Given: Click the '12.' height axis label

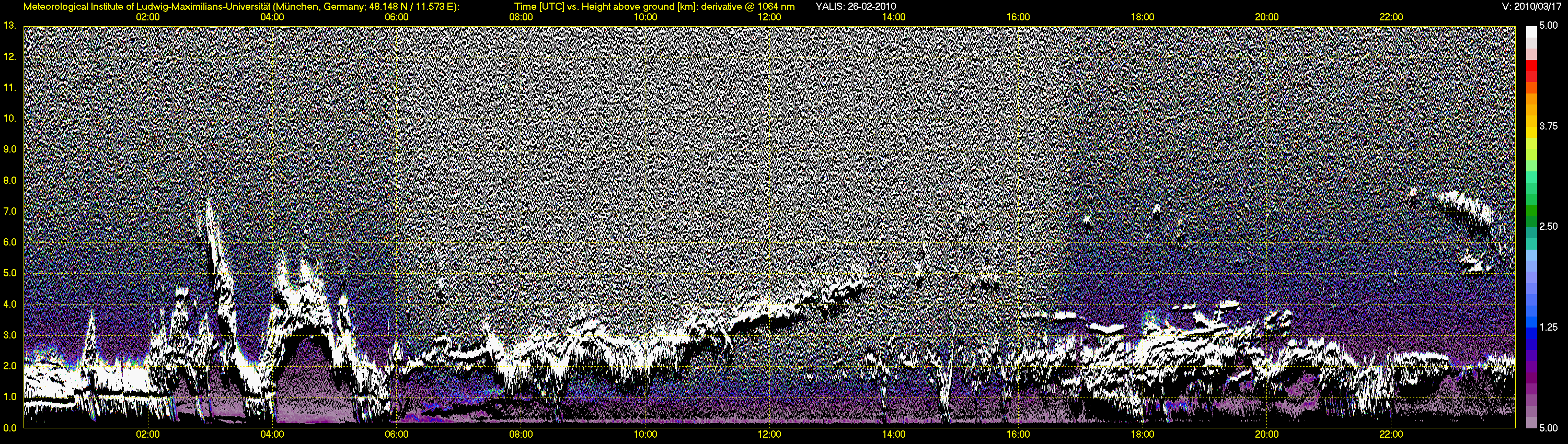Looking at the screenshot, I should click(10, 56).
